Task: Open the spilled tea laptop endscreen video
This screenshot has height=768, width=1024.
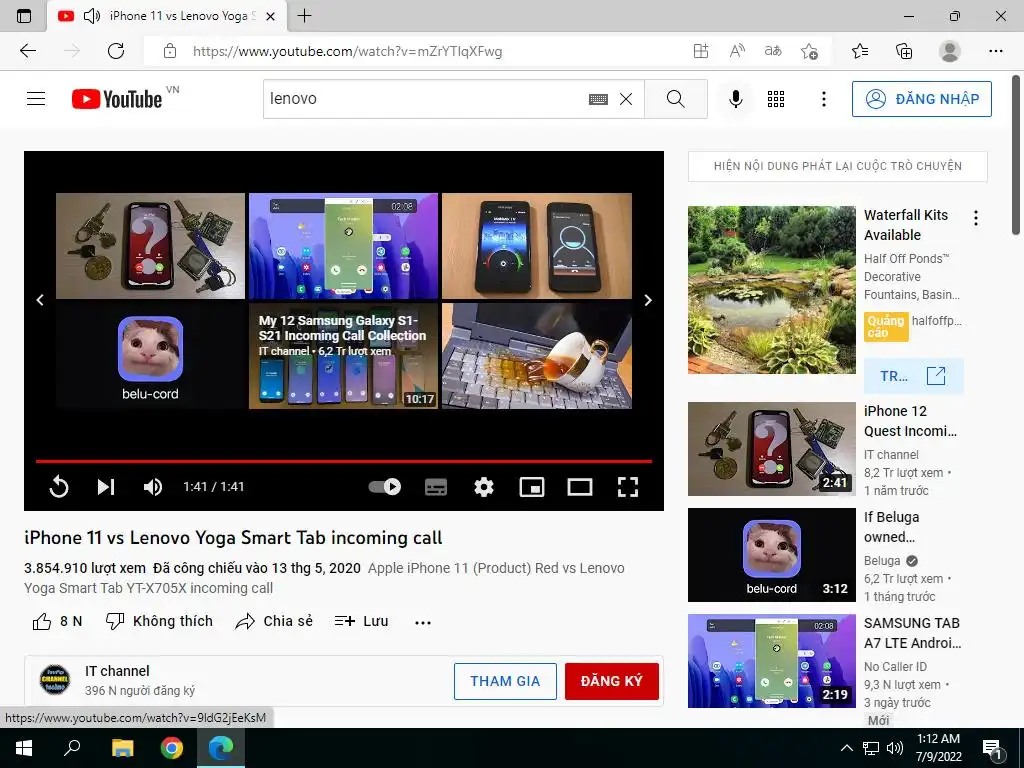Action: coord(537,356)
